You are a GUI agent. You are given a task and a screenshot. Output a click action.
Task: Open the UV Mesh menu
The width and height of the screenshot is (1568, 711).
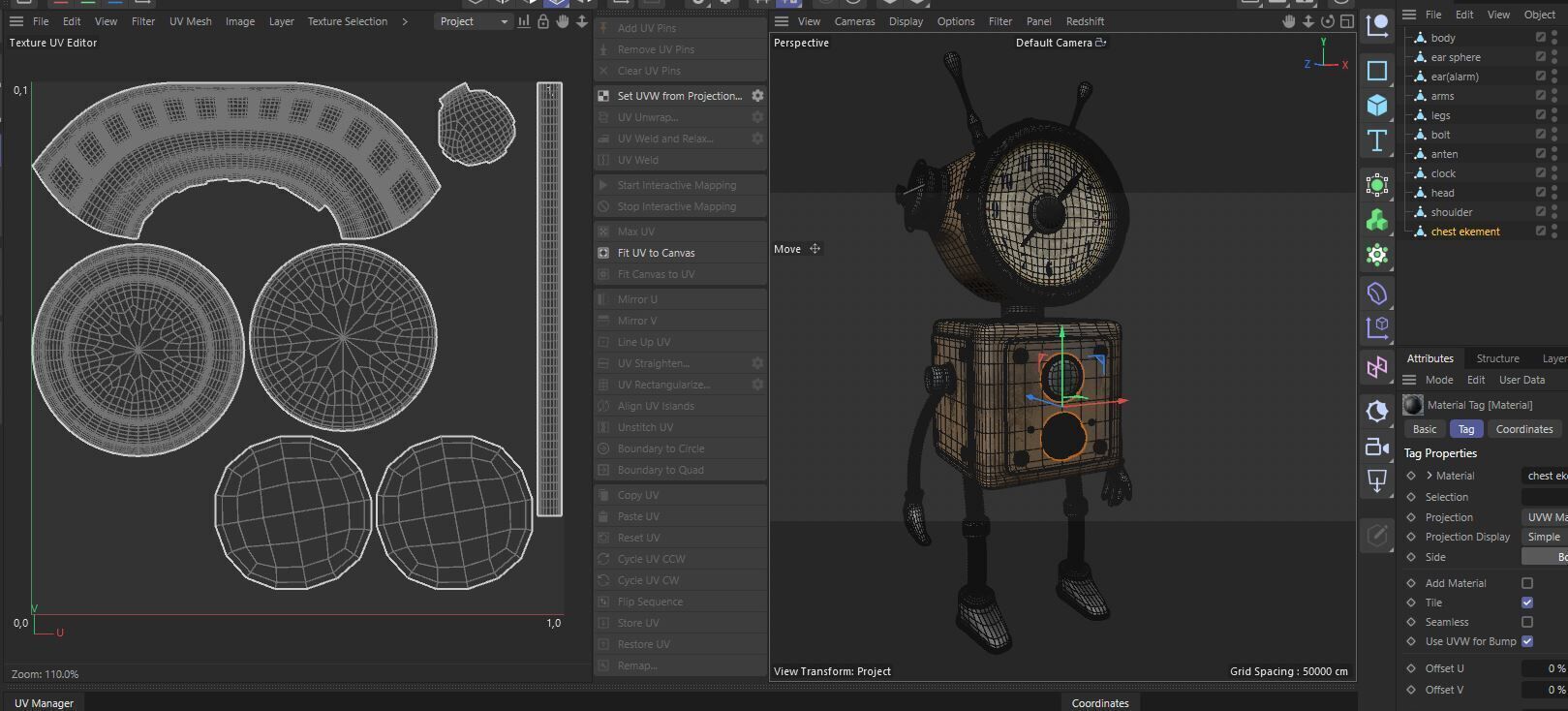pos(191,21)
